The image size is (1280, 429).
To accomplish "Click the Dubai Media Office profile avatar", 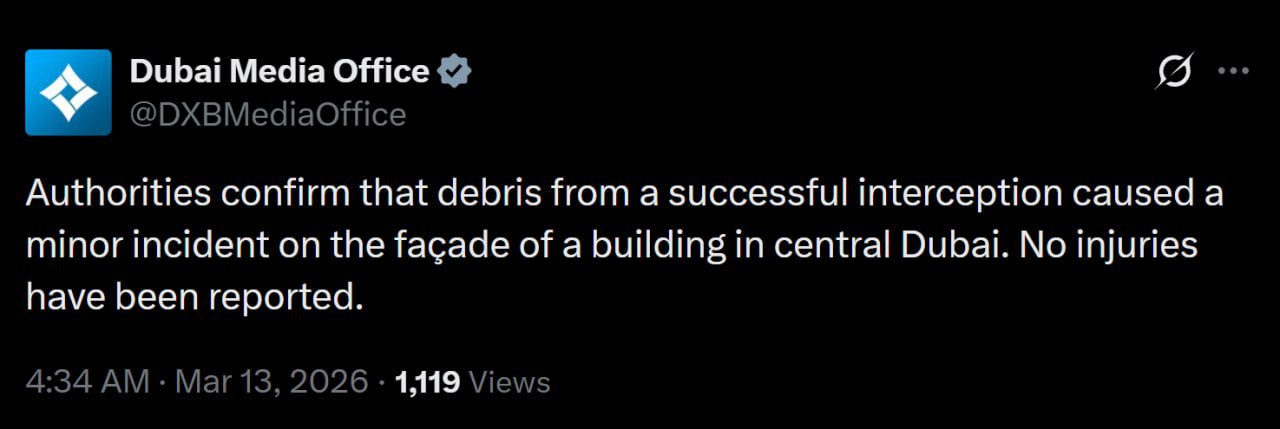I will 68,92.
